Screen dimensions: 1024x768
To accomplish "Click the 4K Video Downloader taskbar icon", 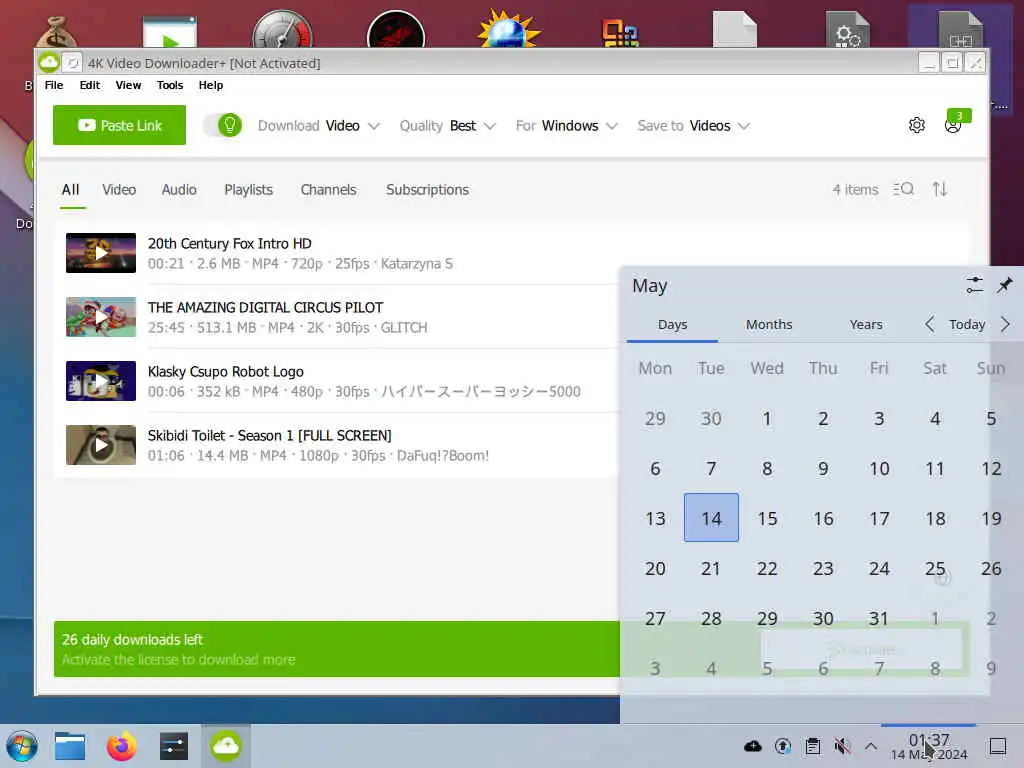I will point(225,746).
